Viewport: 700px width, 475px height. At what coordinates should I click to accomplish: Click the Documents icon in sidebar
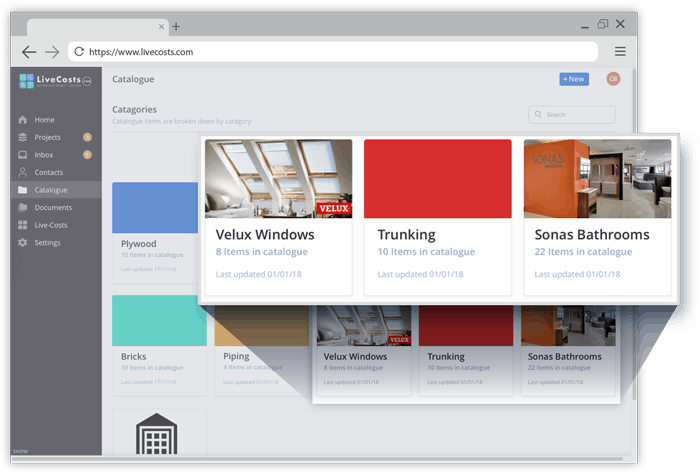(x=23, y=207)
